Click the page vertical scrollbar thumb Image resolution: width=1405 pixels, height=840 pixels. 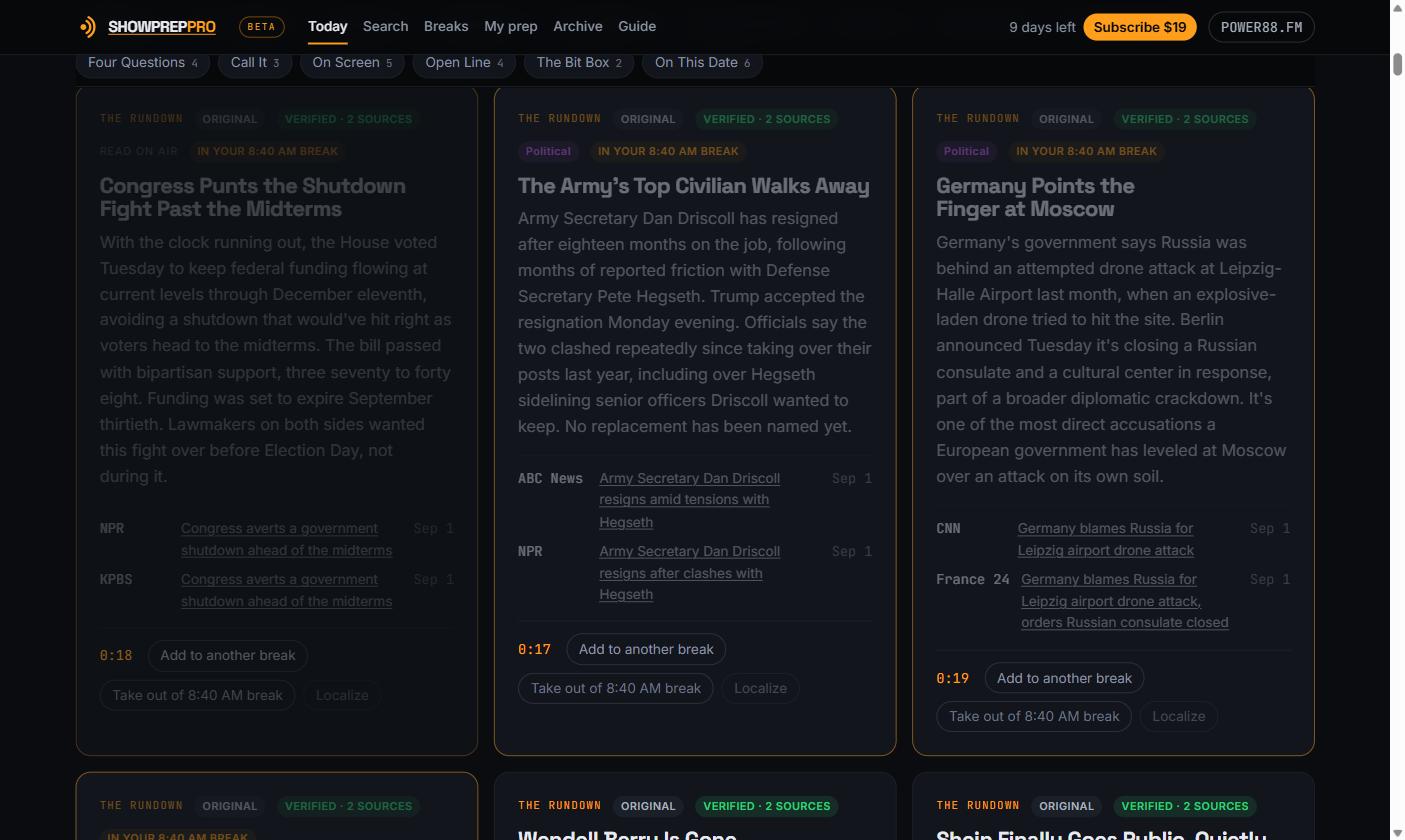1397,64
